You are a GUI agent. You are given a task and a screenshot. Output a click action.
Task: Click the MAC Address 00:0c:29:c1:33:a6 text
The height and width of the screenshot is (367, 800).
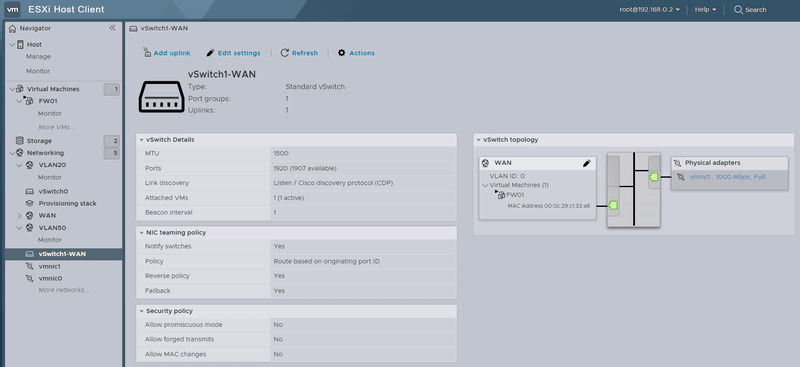548,206
